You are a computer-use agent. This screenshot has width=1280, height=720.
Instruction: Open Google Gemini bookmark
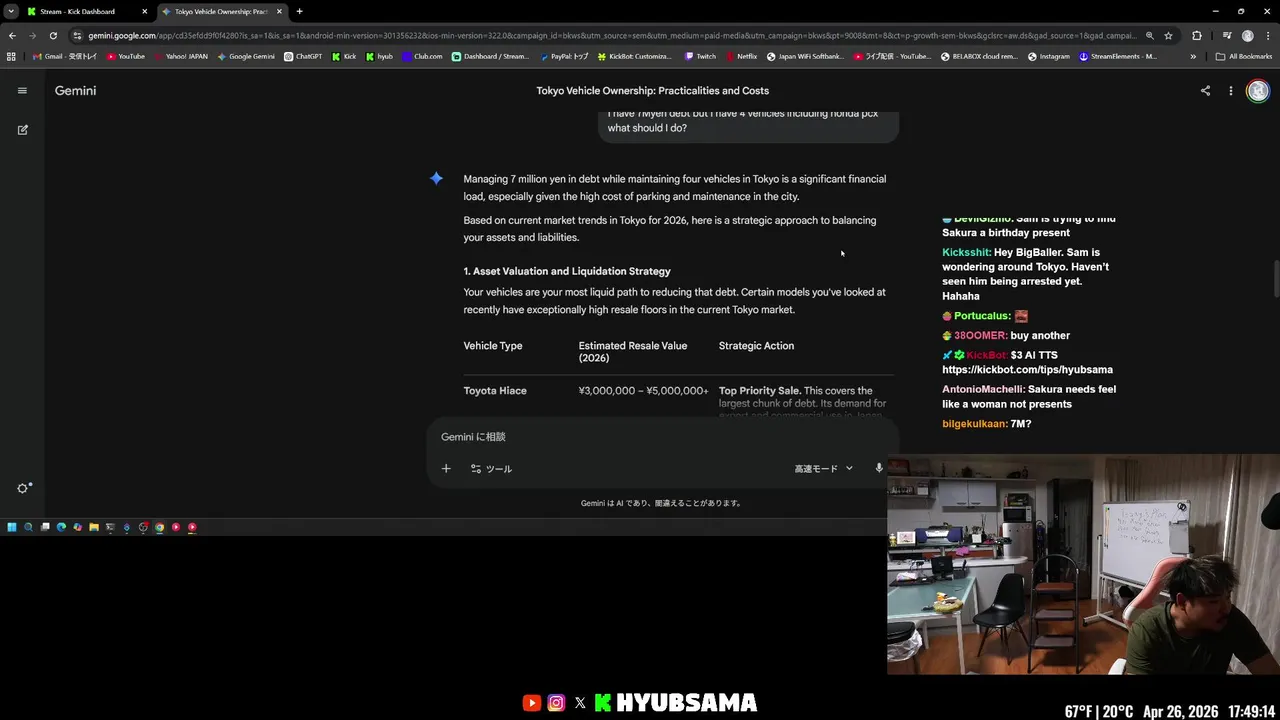pyautogui.click(x=246, y=56)
